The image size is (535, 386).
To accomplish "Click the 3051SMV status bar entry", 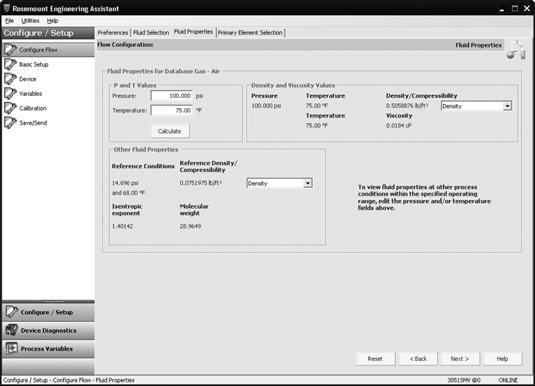I will coord(464,380).
